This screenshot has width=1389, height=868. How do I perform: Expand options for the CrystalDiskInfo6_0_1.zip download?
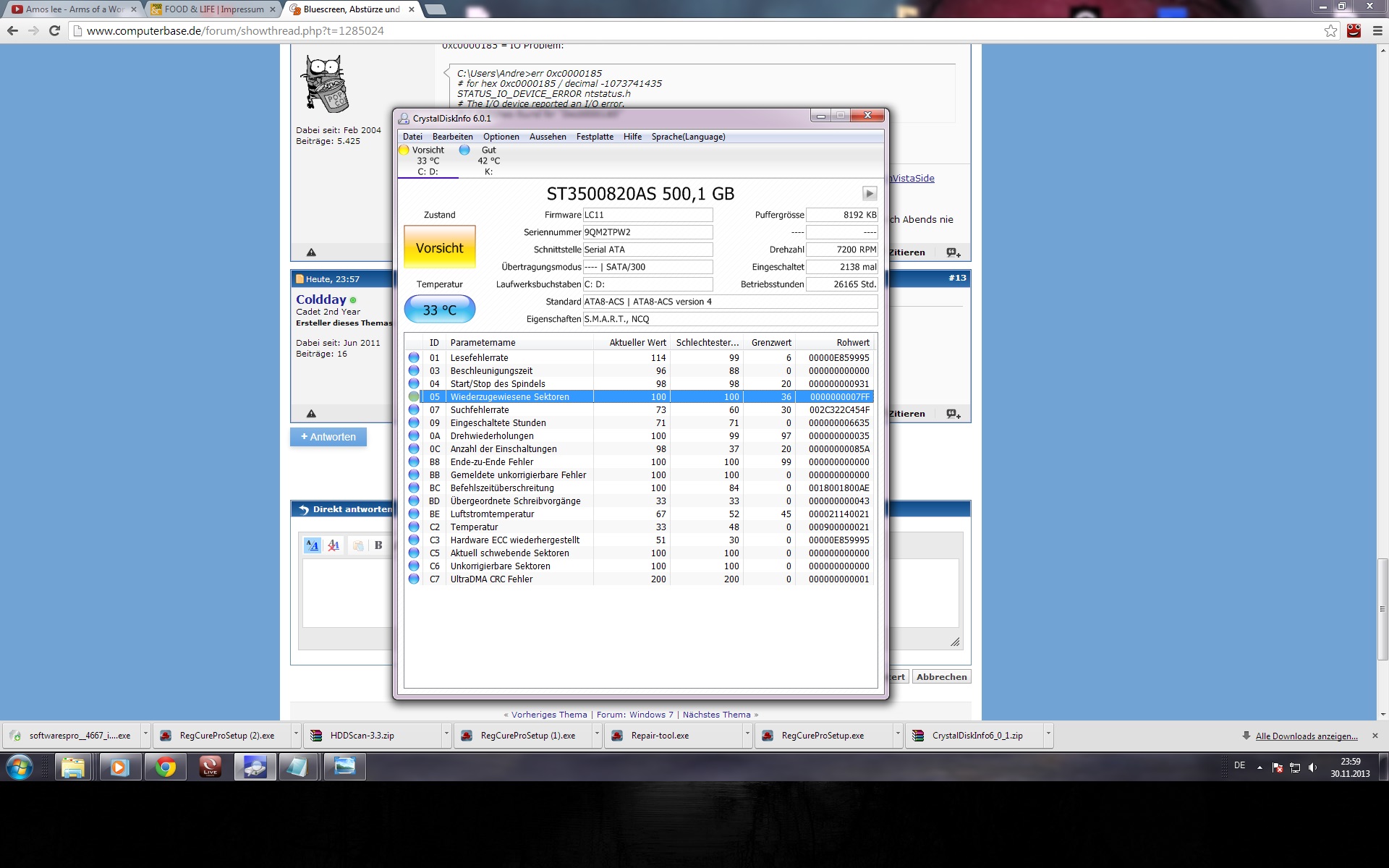(1048, 735)
